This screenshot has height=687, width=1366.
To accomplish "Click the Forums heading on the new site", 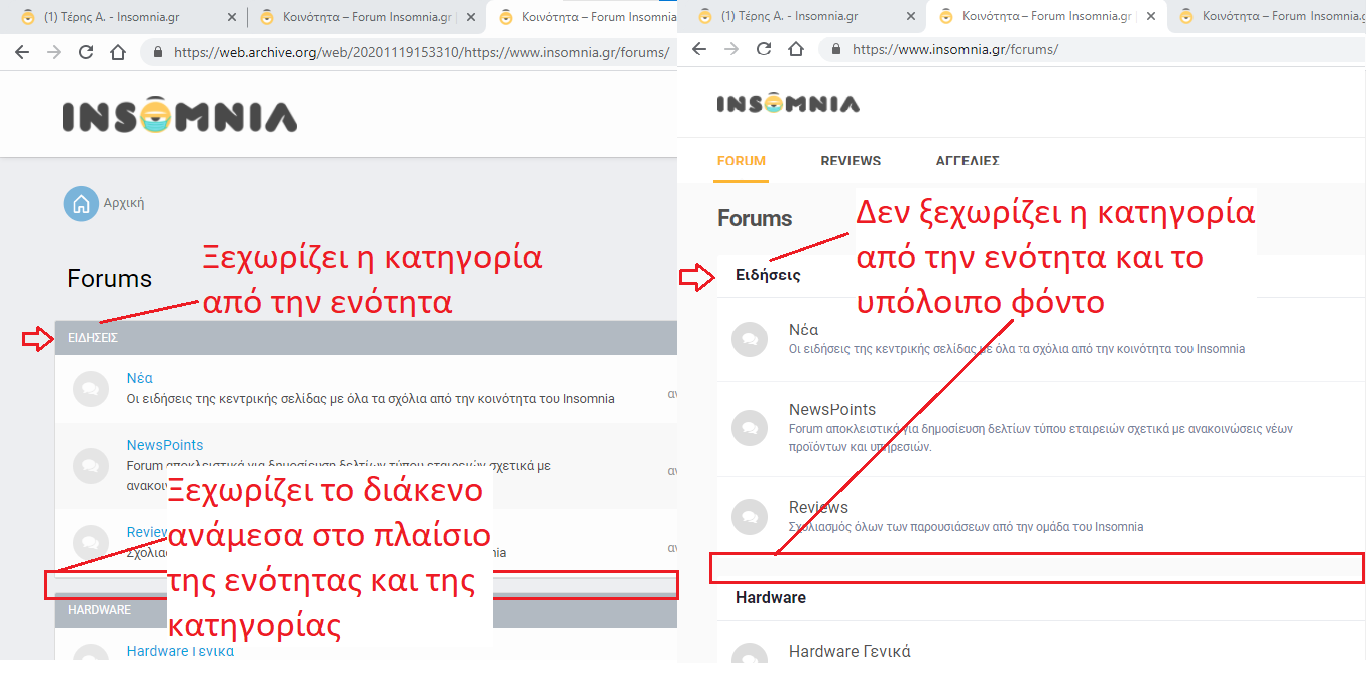I will pyautogui.click(x=755, y=218).
